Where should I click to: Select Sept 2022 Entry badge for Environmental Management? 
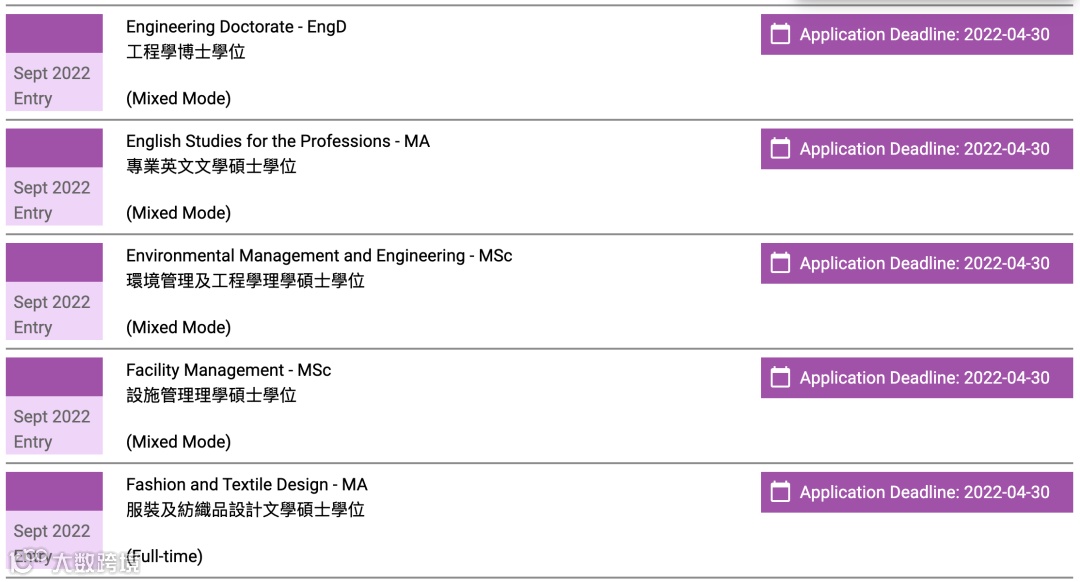pyautogui.click(x=54, y=313)
